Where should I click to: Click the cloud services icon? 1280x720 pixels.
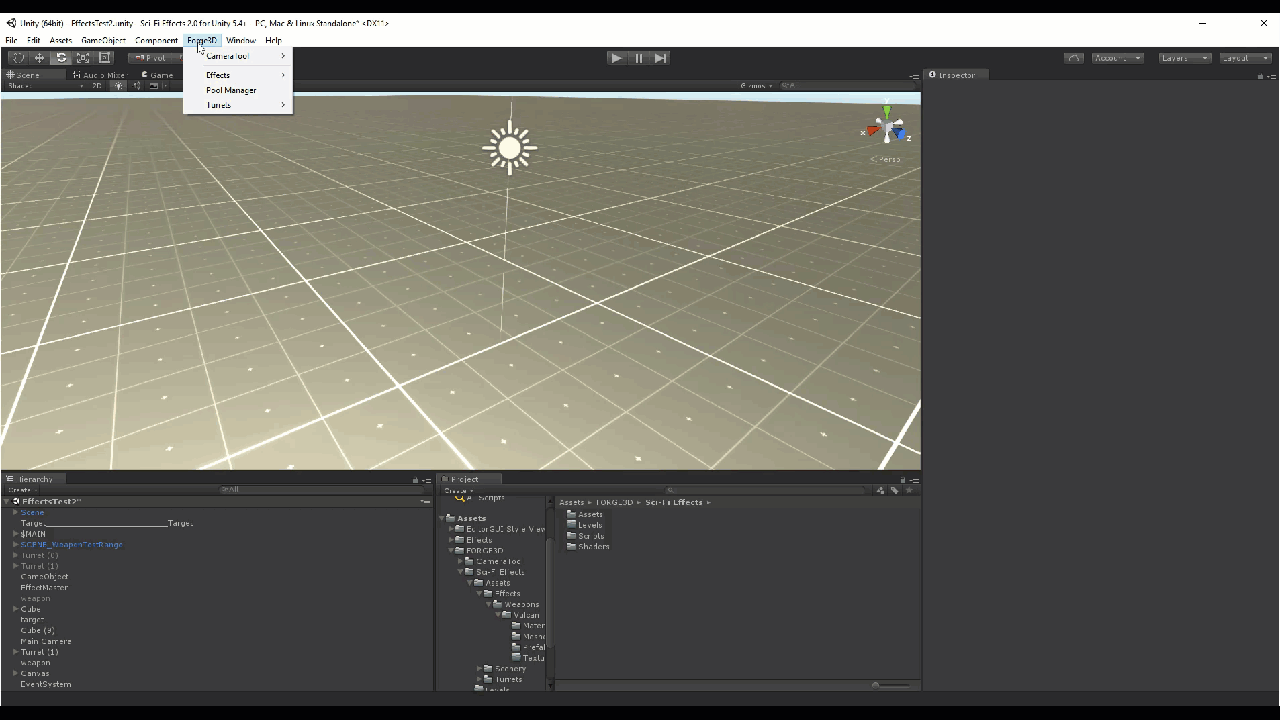click(1074, 58)
